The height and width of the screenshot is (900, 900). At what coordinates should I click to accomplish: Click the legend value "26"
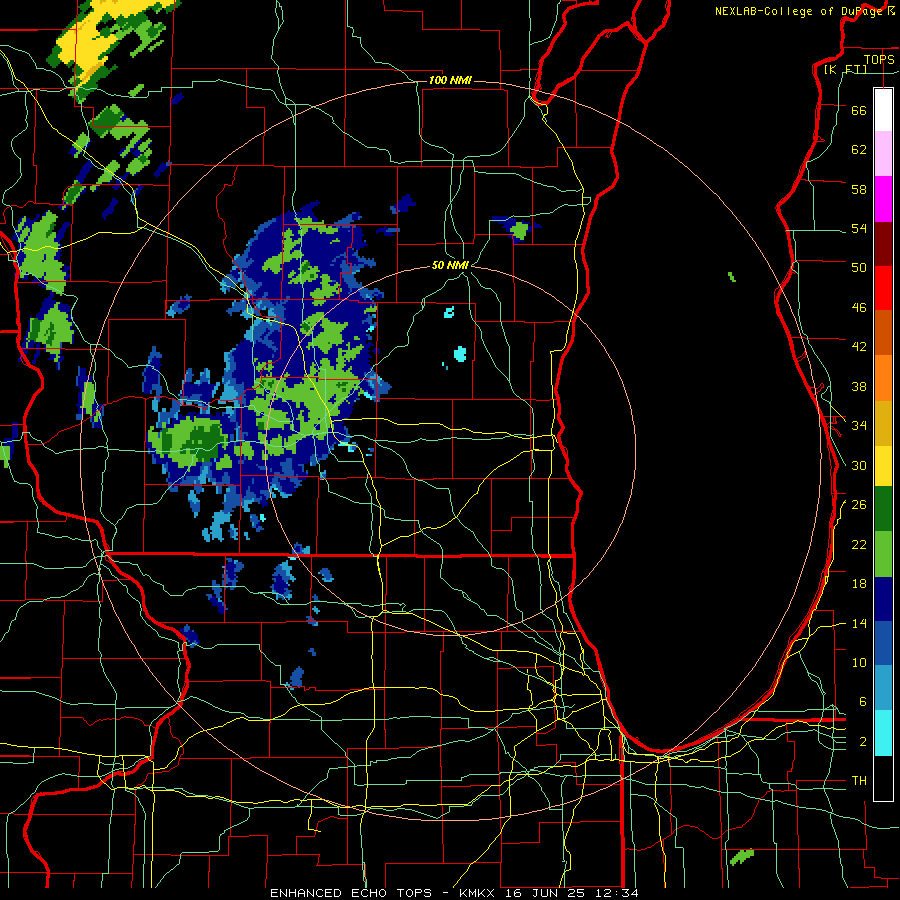pyautogui.click(x=859, y=505)
